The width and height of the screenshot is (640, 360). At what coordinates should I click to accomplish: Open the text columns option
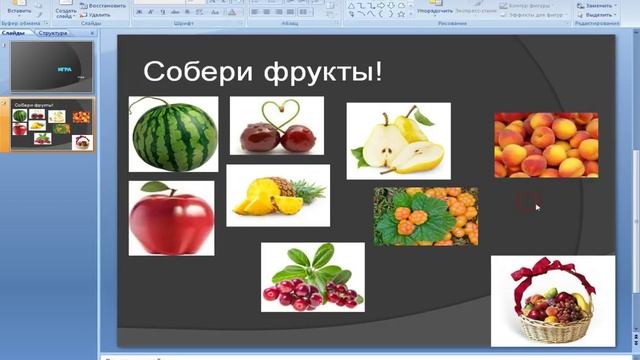[304, 12]
